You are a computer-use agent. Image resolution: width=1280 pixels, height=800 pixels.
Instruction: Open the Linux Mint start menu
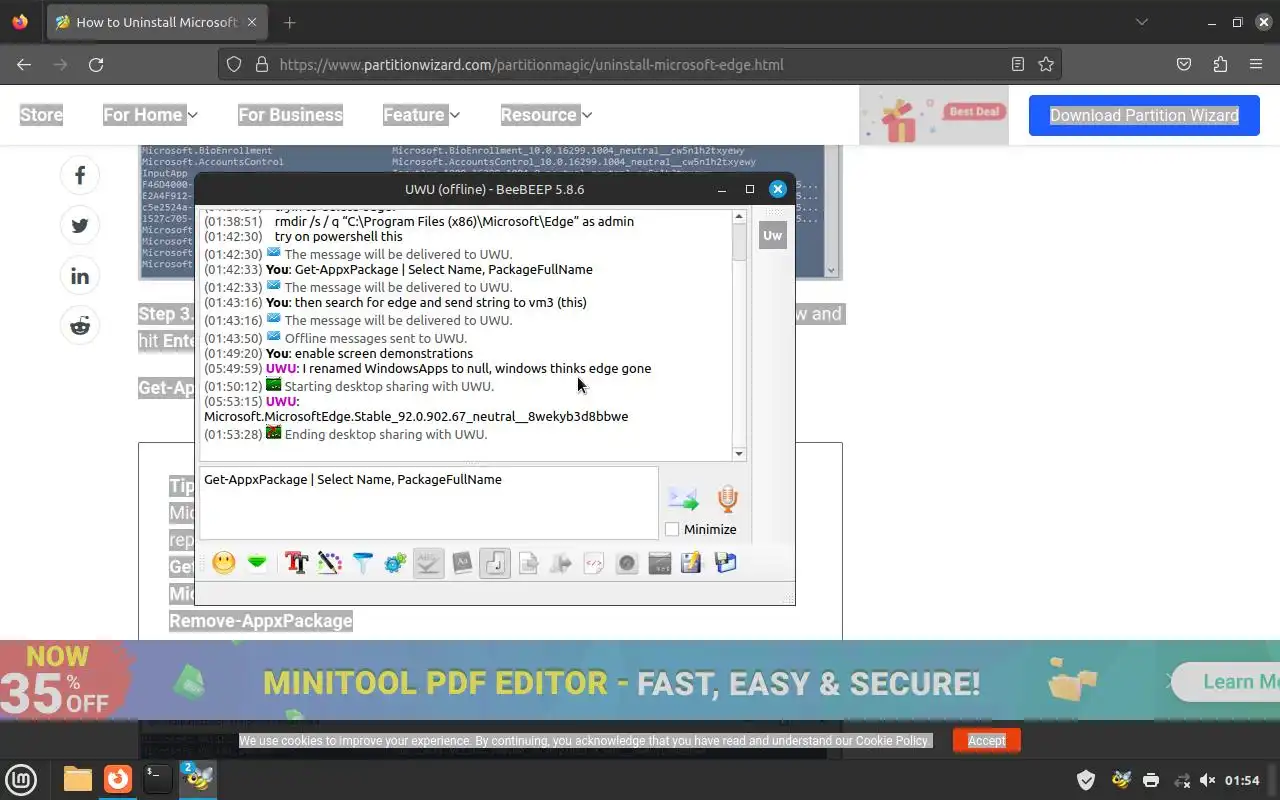(x=21, y=779)
